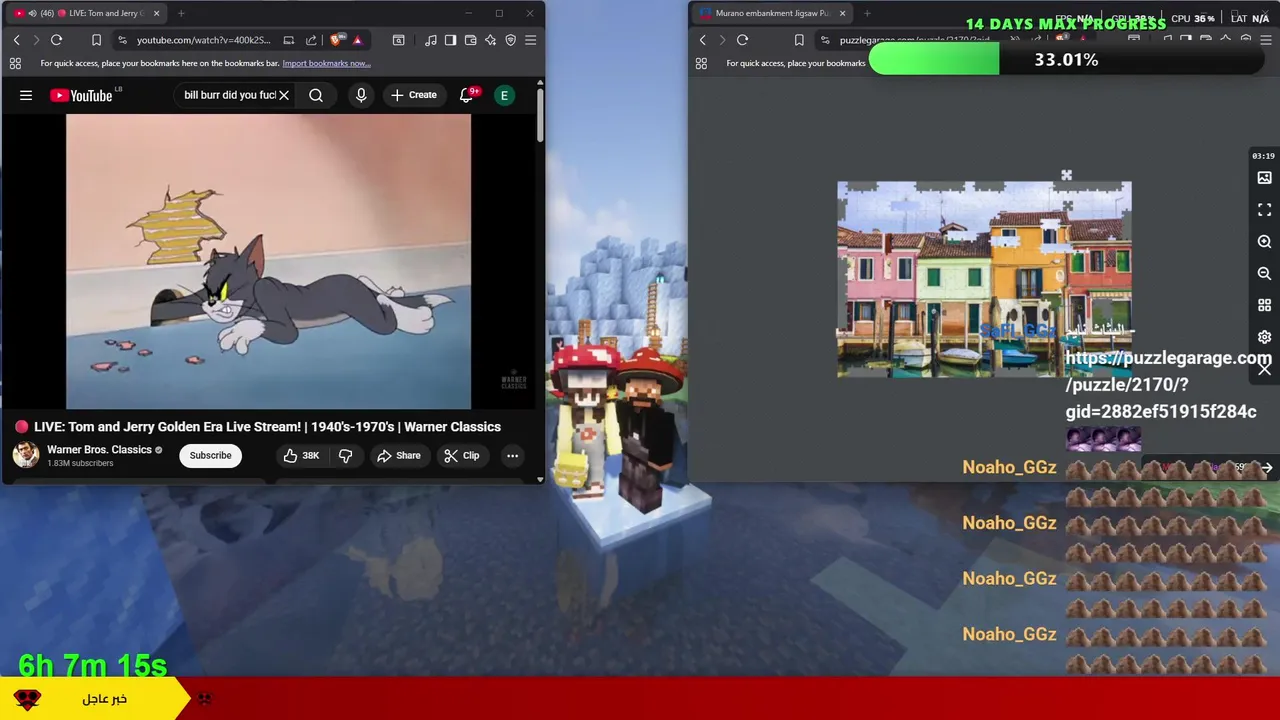
Task: Show puzzle preview image icon
Action: tap(1264, 178)
